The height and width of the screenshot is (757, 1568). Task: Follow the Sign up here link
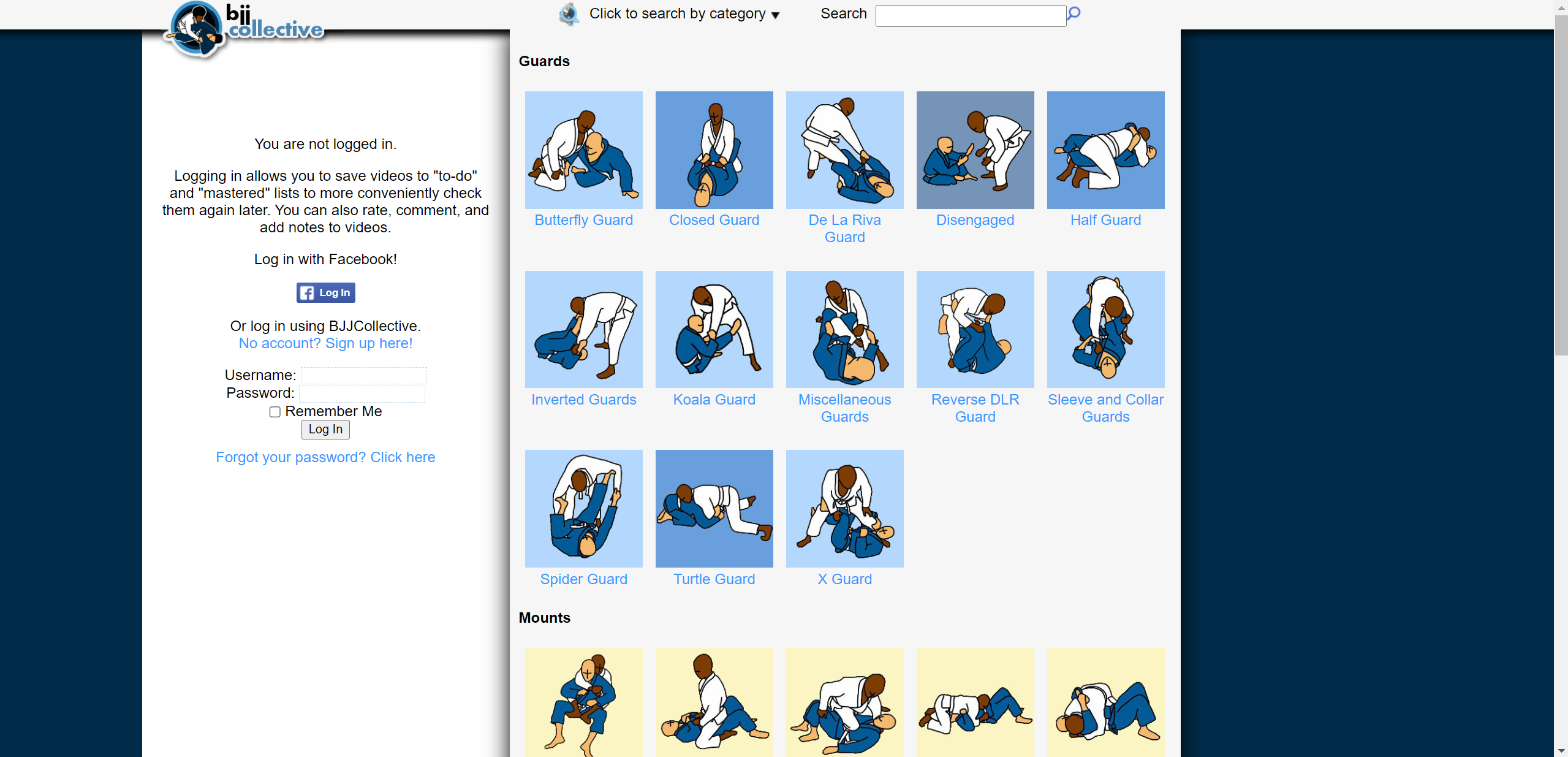tap(325, 343)
